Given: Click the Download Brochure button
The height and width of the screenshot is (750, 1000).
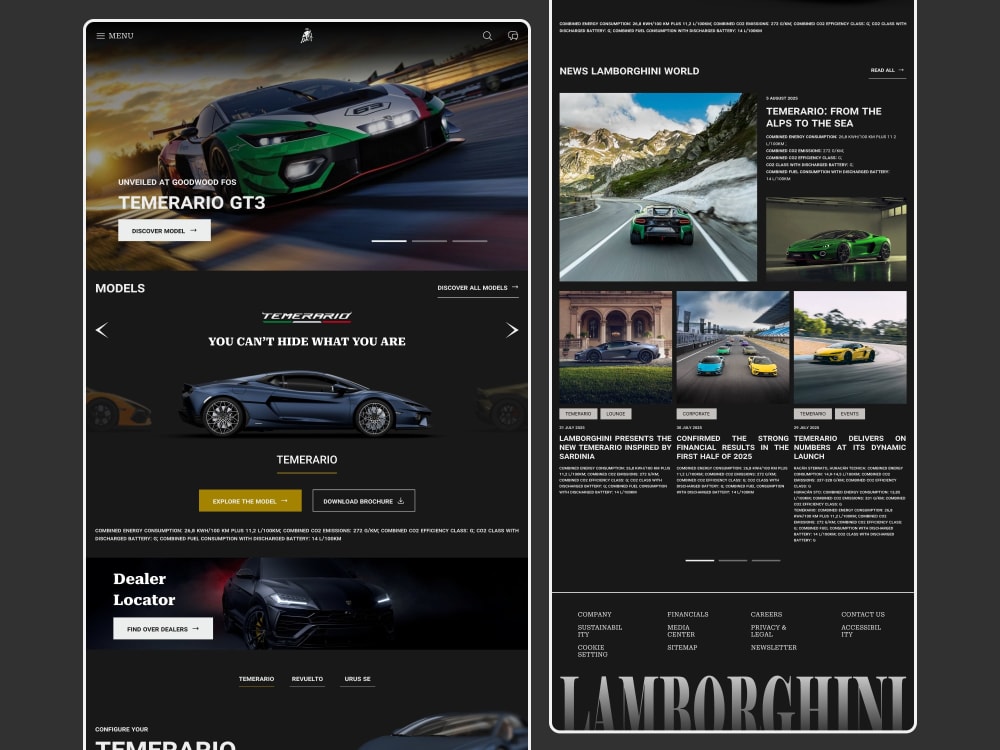Looking at the screenshot, I should [x=364, y=501].
